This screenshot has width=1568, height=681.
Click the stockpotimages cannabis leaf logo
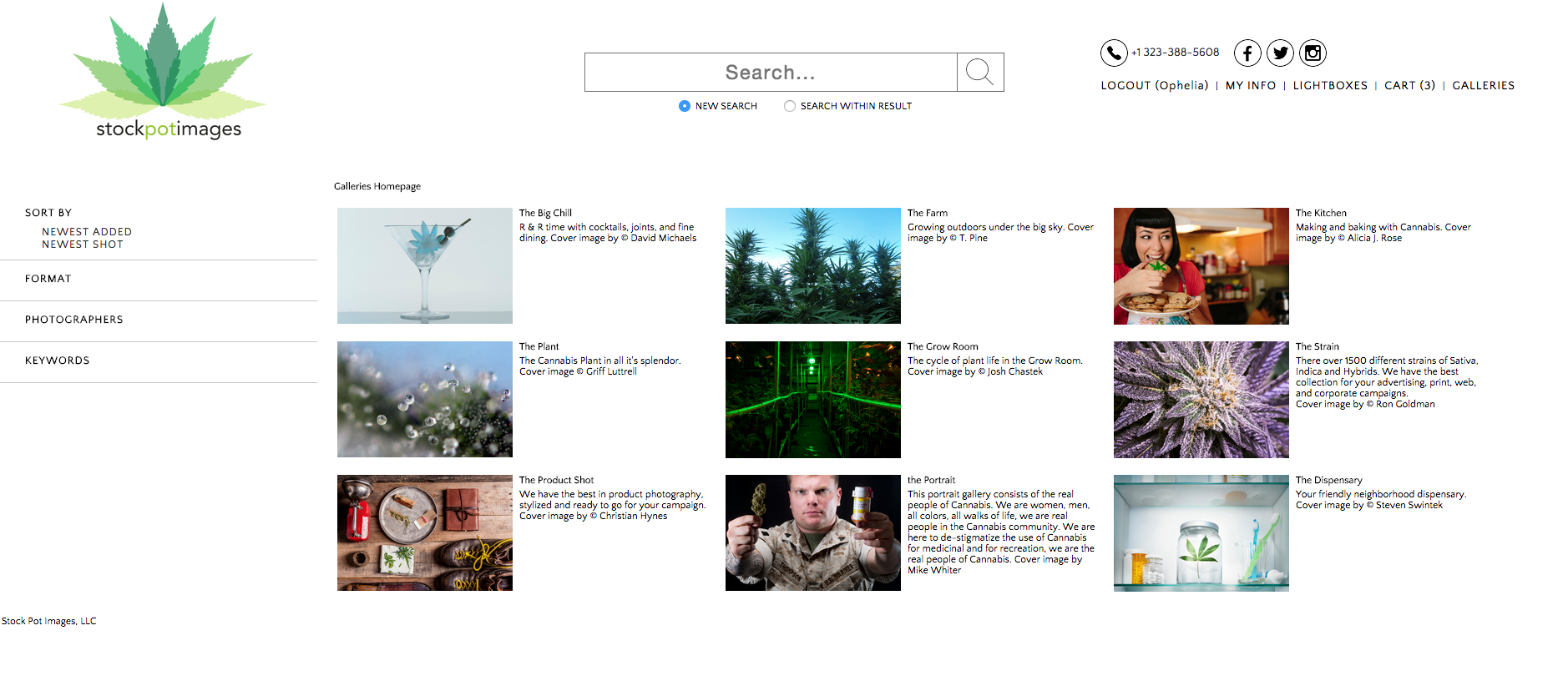(x=163, y=72)
